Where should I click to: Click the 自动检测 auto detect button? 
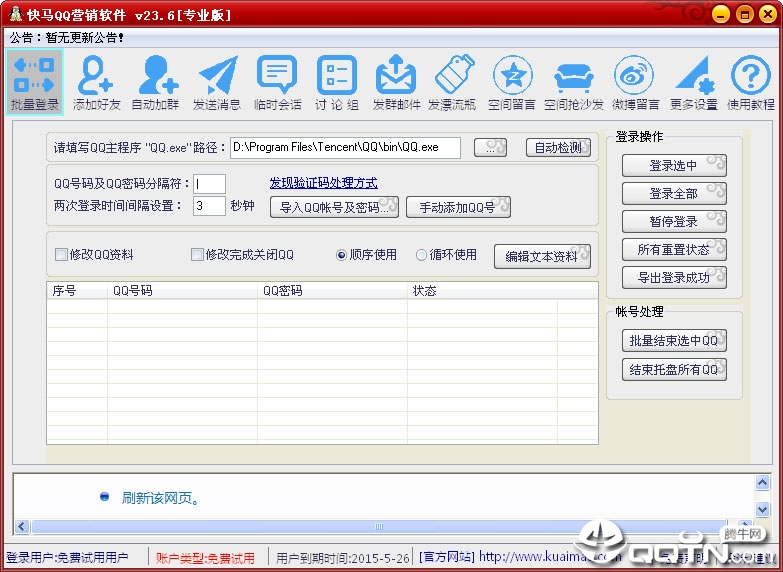(x=558, y=147)
